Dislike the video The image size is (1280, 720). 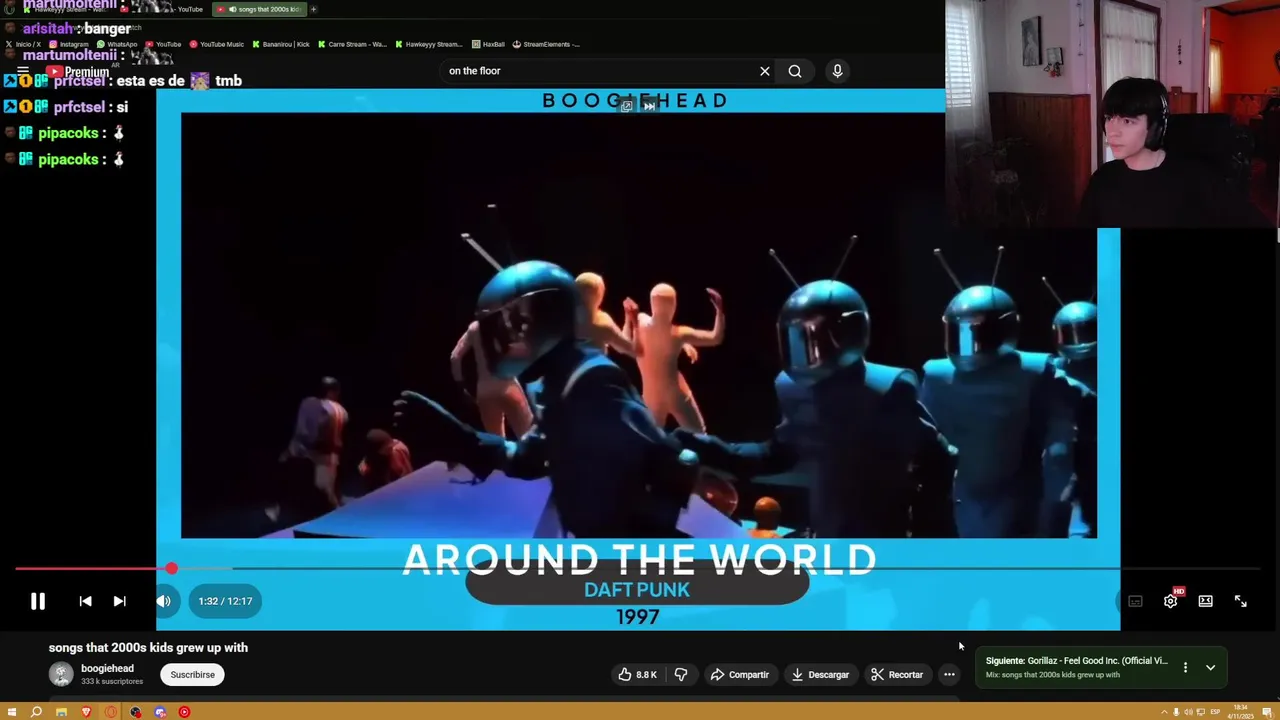(x=681, y=675)
